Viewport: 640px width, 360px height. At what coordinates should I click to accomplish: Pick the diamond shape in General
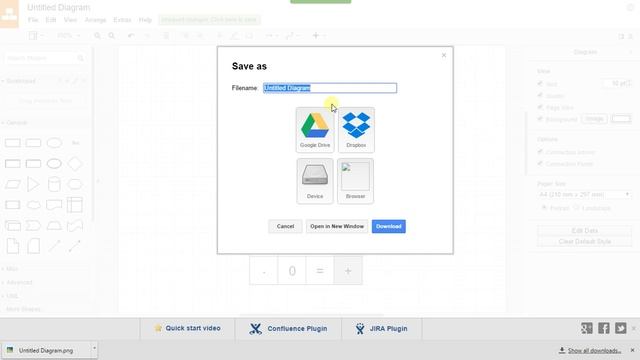(x=75, y=164)
